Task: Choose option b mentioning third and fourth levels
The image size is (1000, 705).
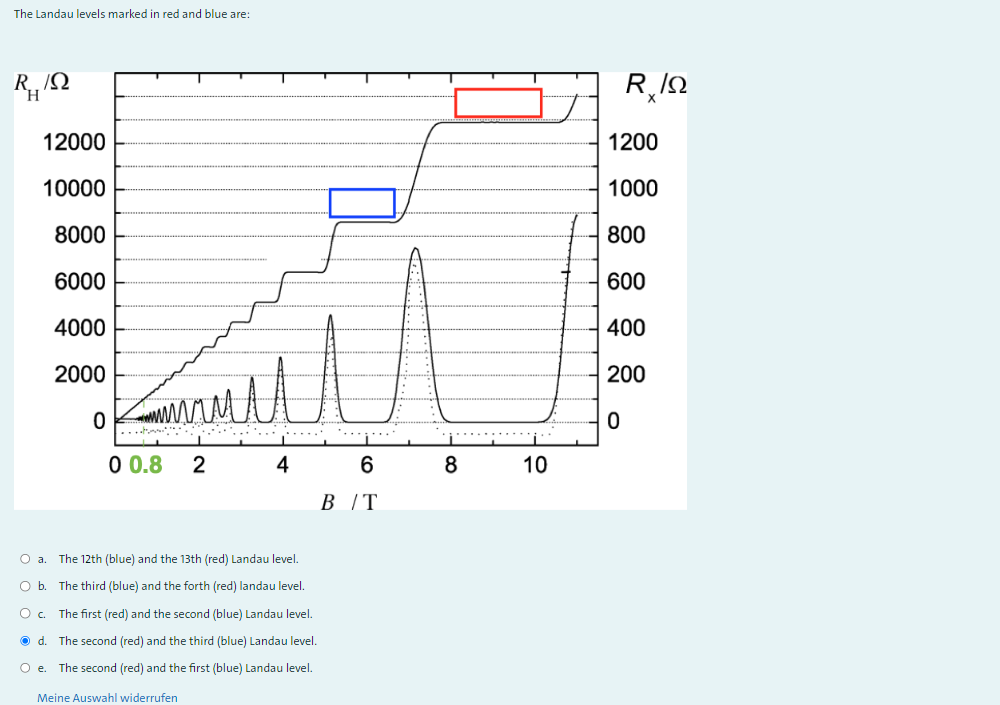Action: 25,586
